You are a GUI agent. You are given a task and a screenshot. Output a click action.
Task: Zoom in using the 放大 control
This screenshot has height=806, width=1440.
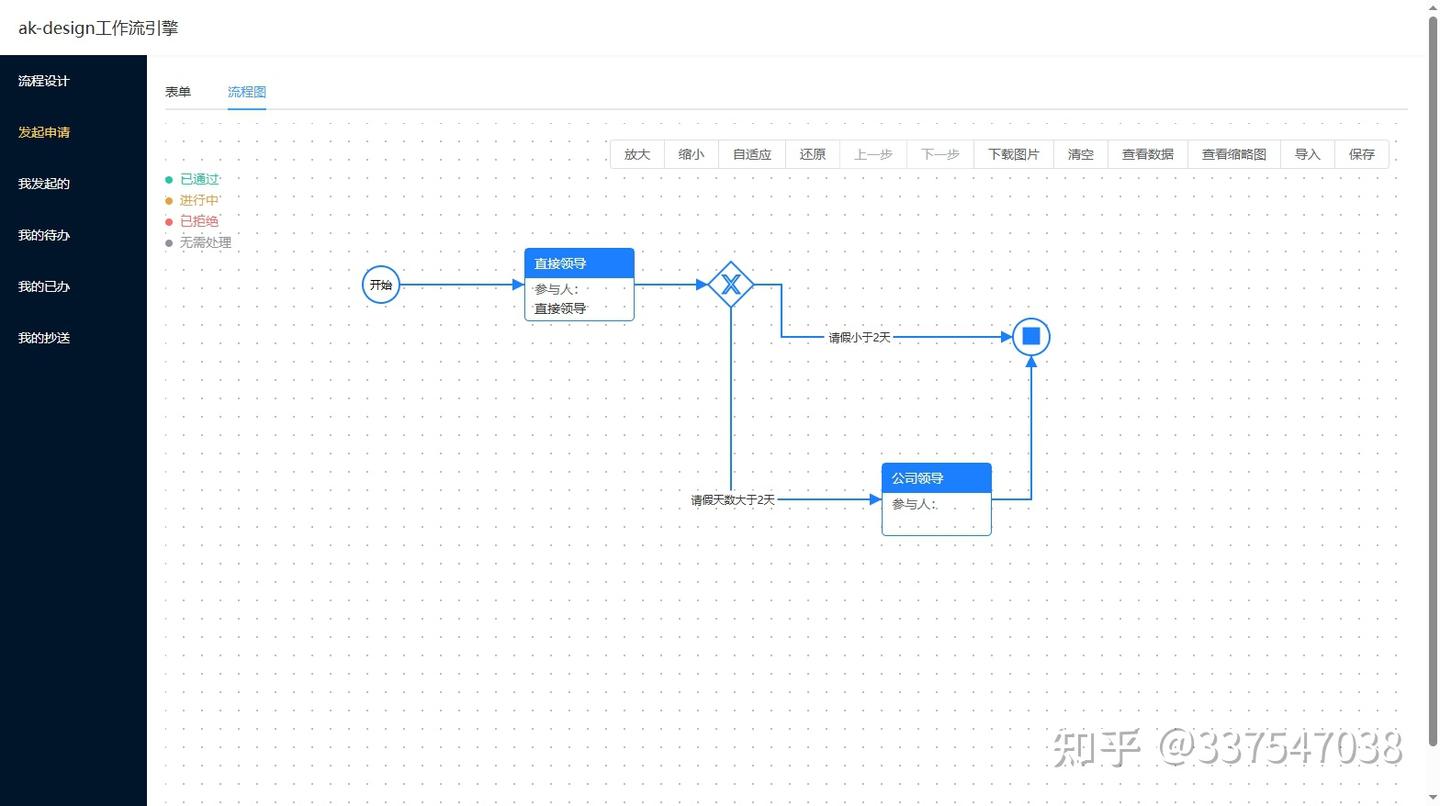click(637, 154)
